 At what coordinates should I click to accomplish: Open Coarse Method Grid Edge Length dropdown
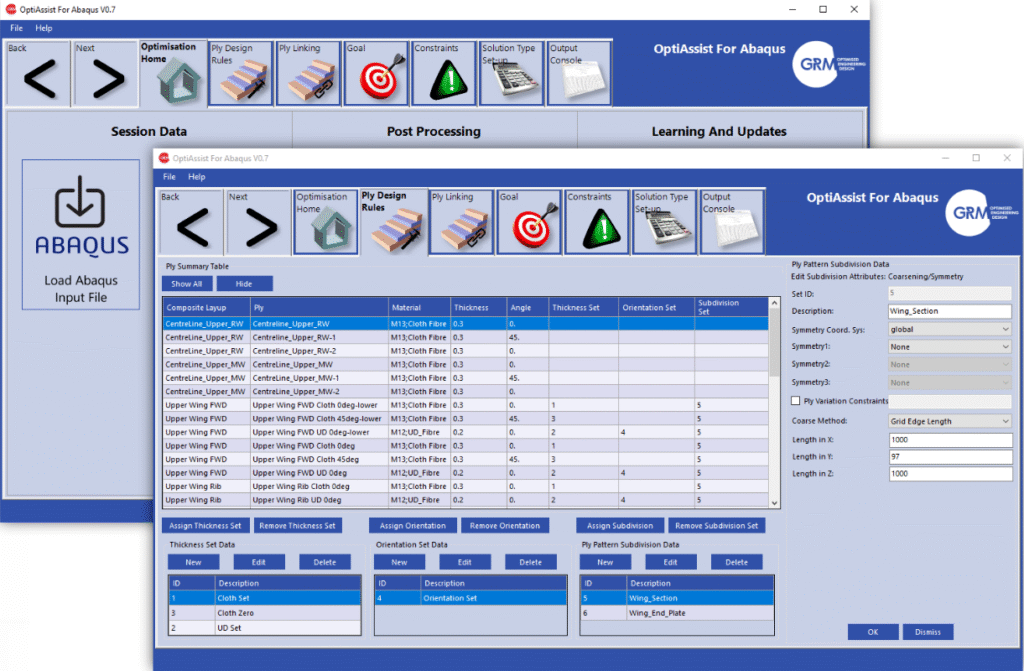pos(950,421)
